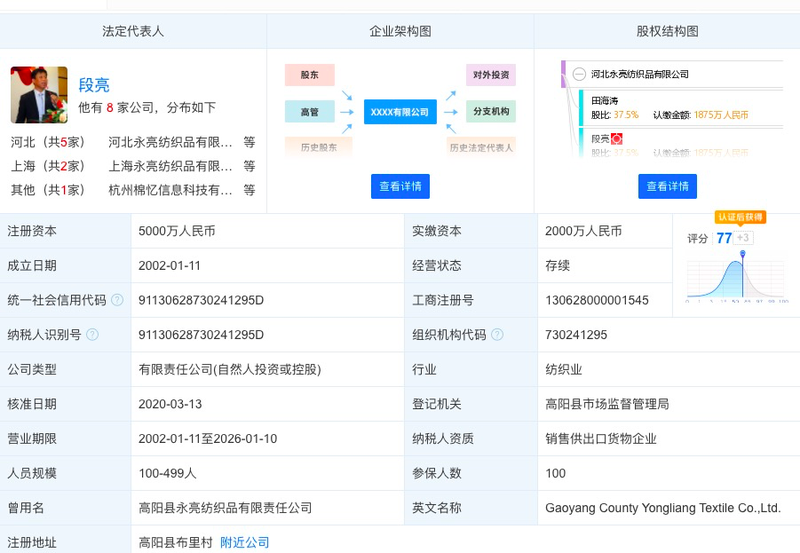Select the 股权结构图 header tab
The width and height of the screenshot is (800, 553).
point(667,31)
